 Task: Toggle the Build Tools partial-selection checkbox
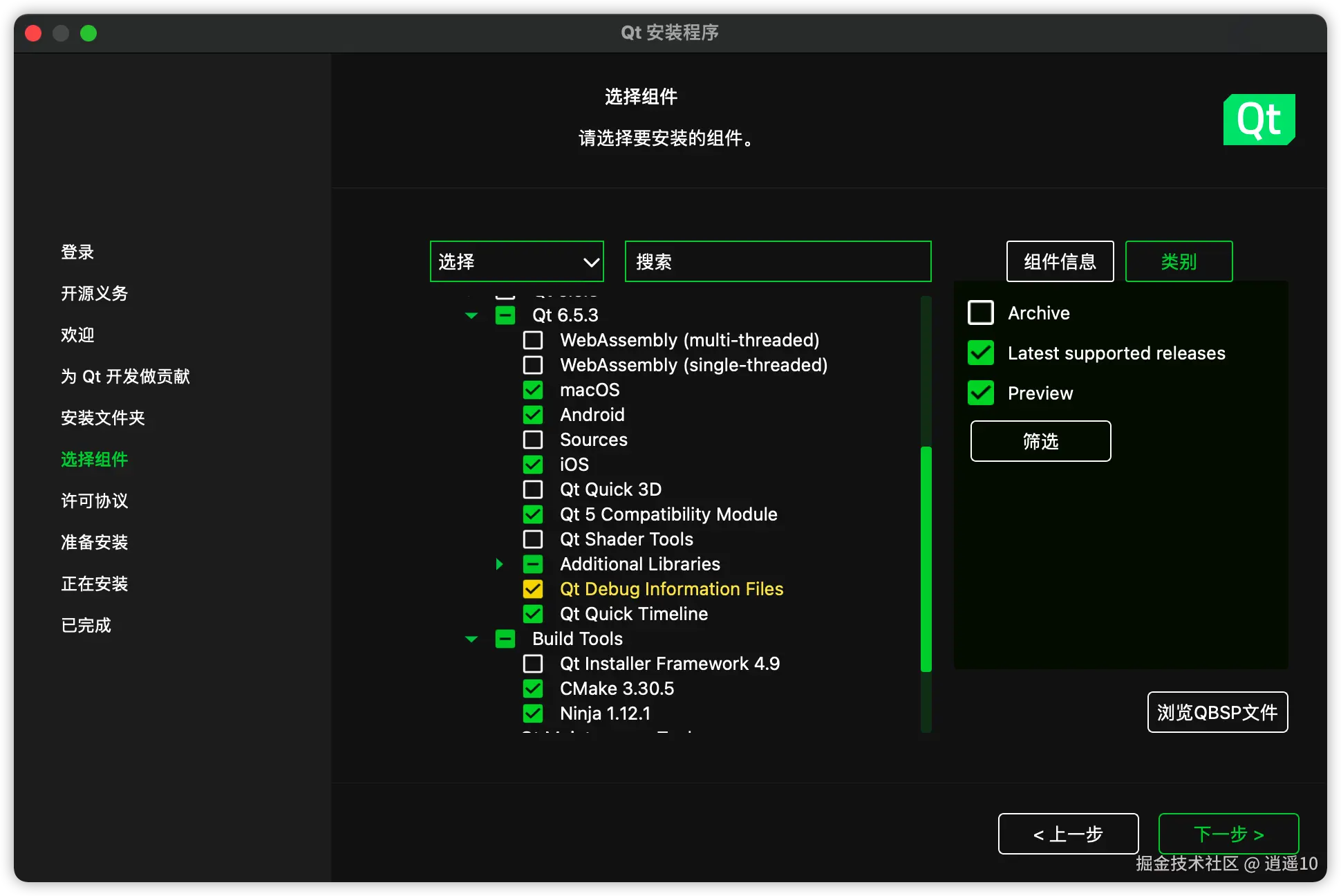[x=505, y=639]
